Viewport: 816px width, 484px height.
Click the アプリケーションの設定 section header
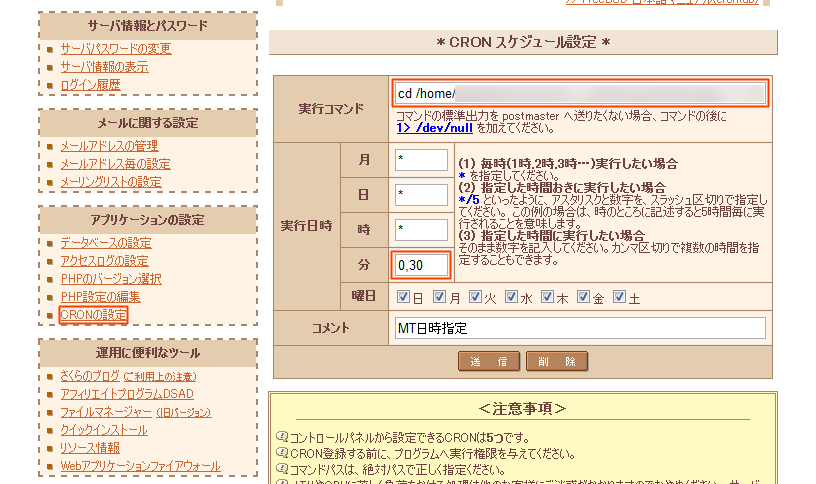148,220
